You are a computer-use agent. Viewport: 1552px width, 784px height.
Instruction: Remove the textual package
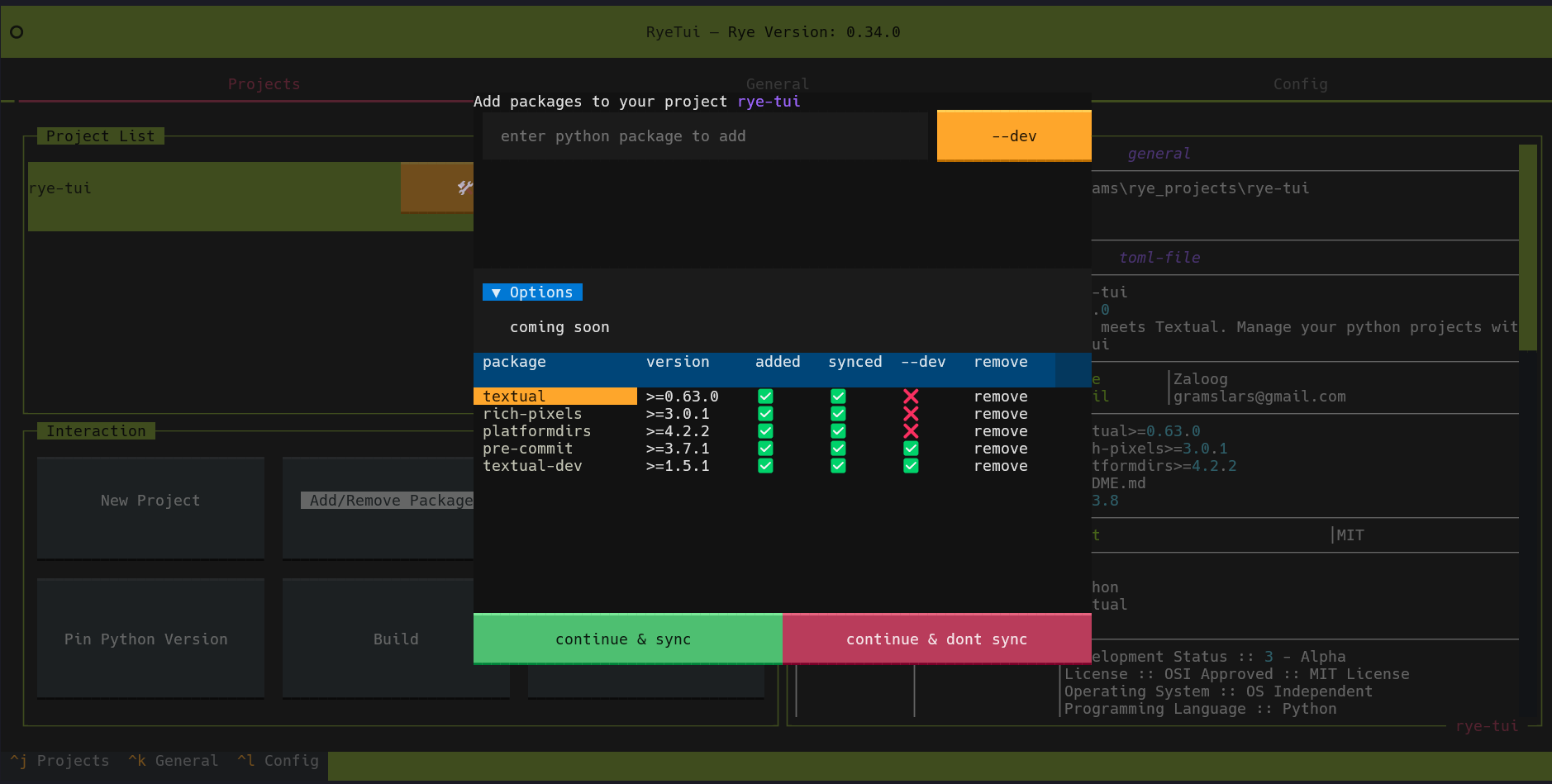pos(1001,397)
